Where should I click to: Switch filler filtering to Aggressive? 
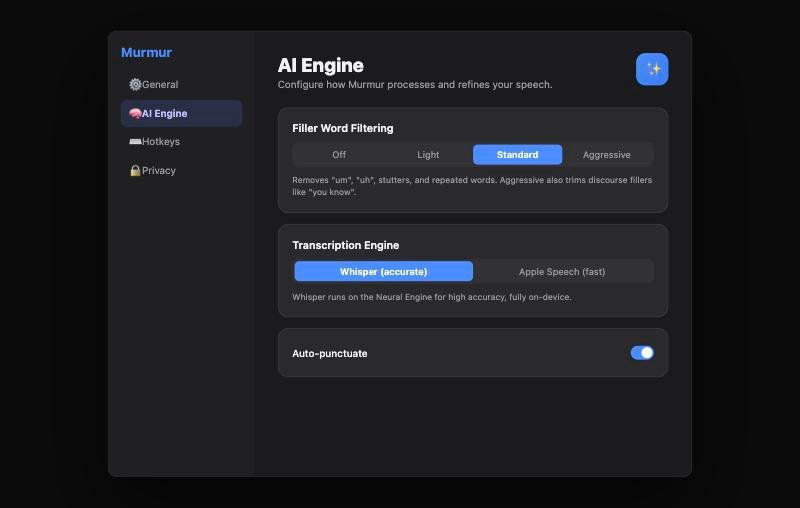607,155
